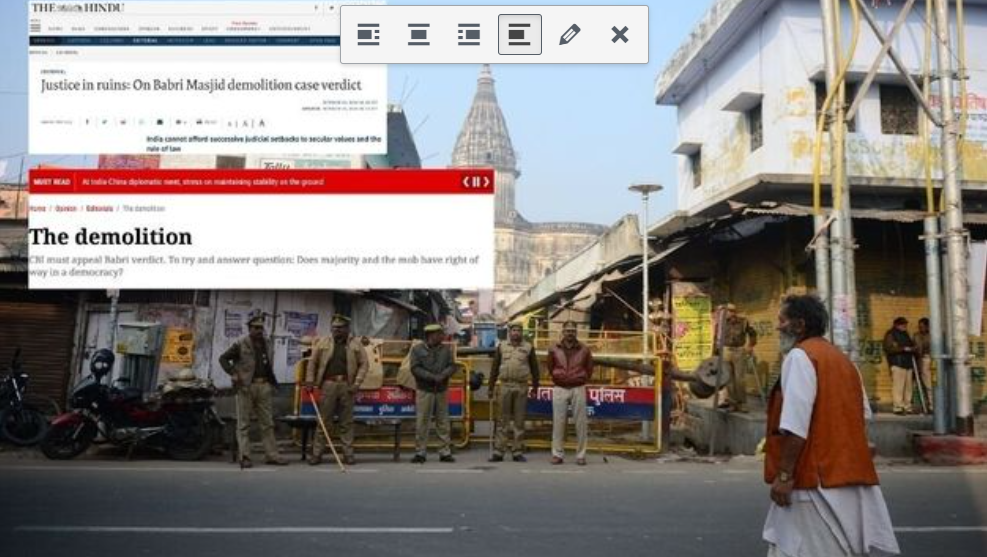
Task: Click Opinion in the breadcrumb
Action: pos(65,208)
